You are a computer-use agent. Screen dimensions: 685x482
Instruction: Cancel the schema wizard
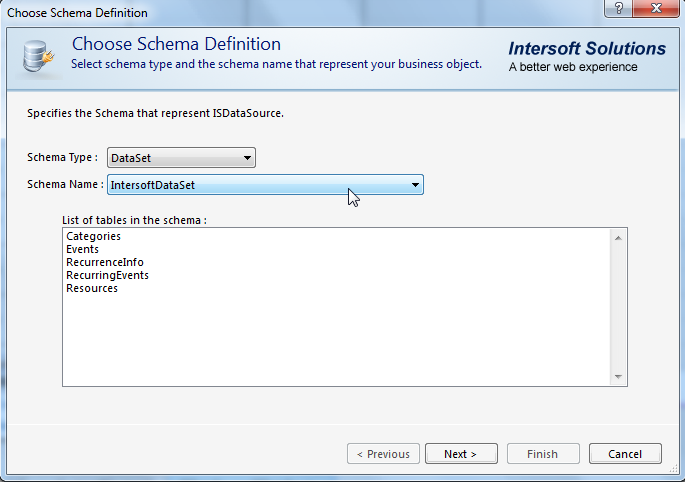625,454
